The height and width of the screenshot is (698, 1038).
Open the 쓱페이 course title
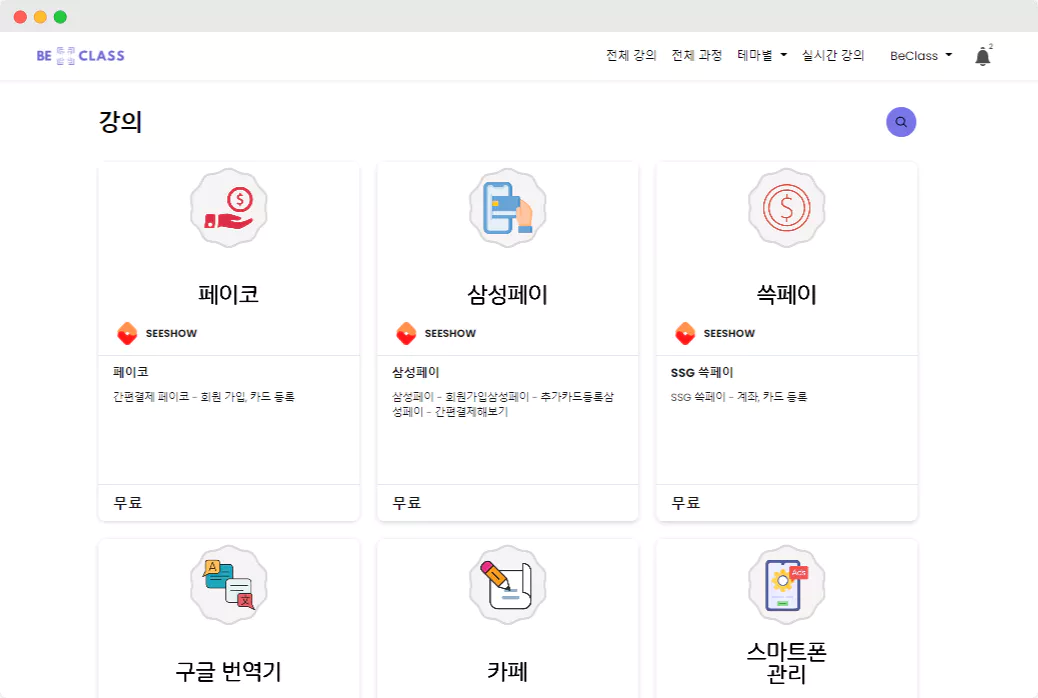click(786, 294)
